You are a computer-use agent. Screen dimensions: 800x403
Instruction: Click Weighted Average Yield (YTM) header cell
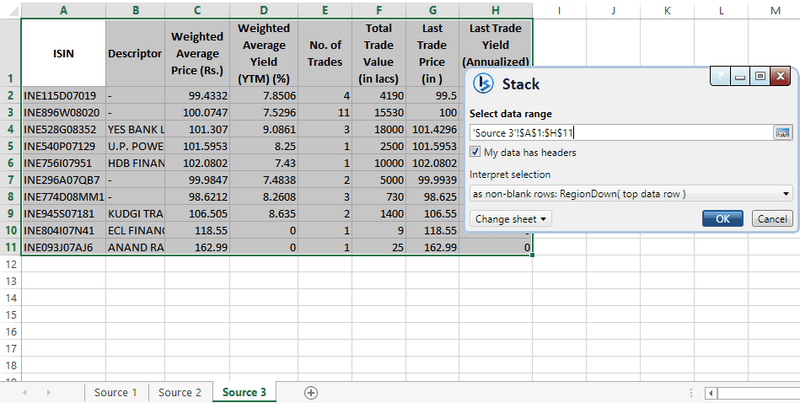[264, 53]
